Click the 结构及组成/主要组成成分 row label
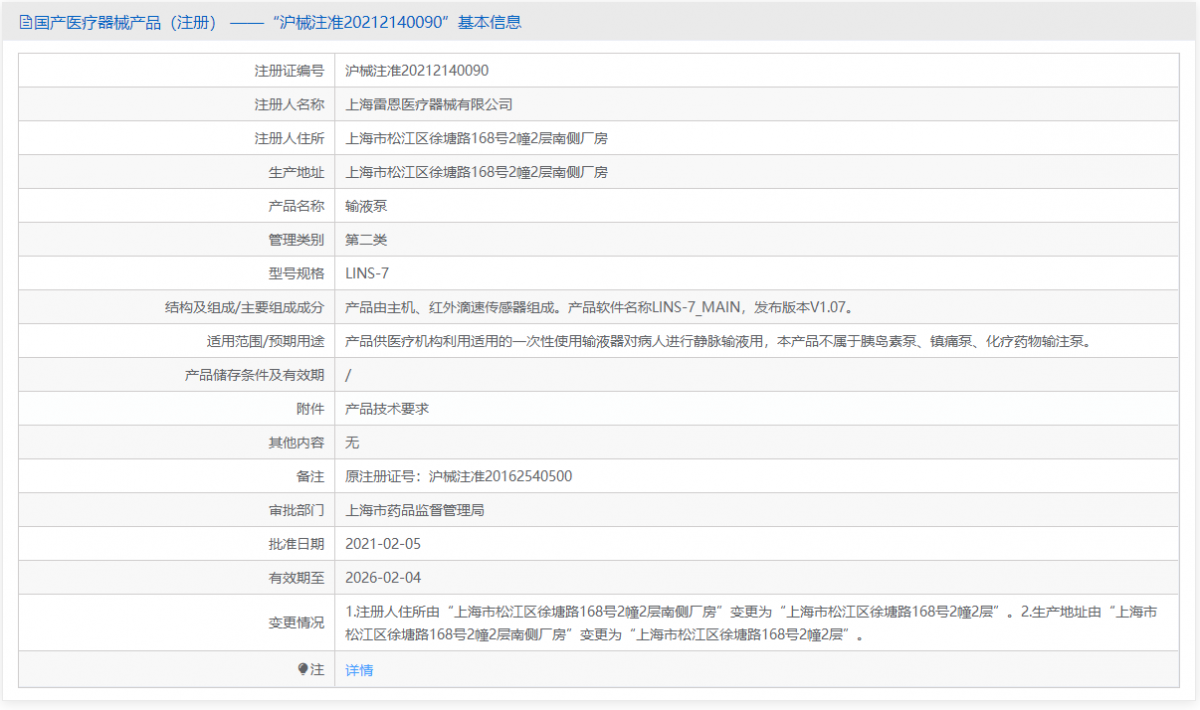The height and width of the screenshot is (710, 1200). click(x=245, y=307)
